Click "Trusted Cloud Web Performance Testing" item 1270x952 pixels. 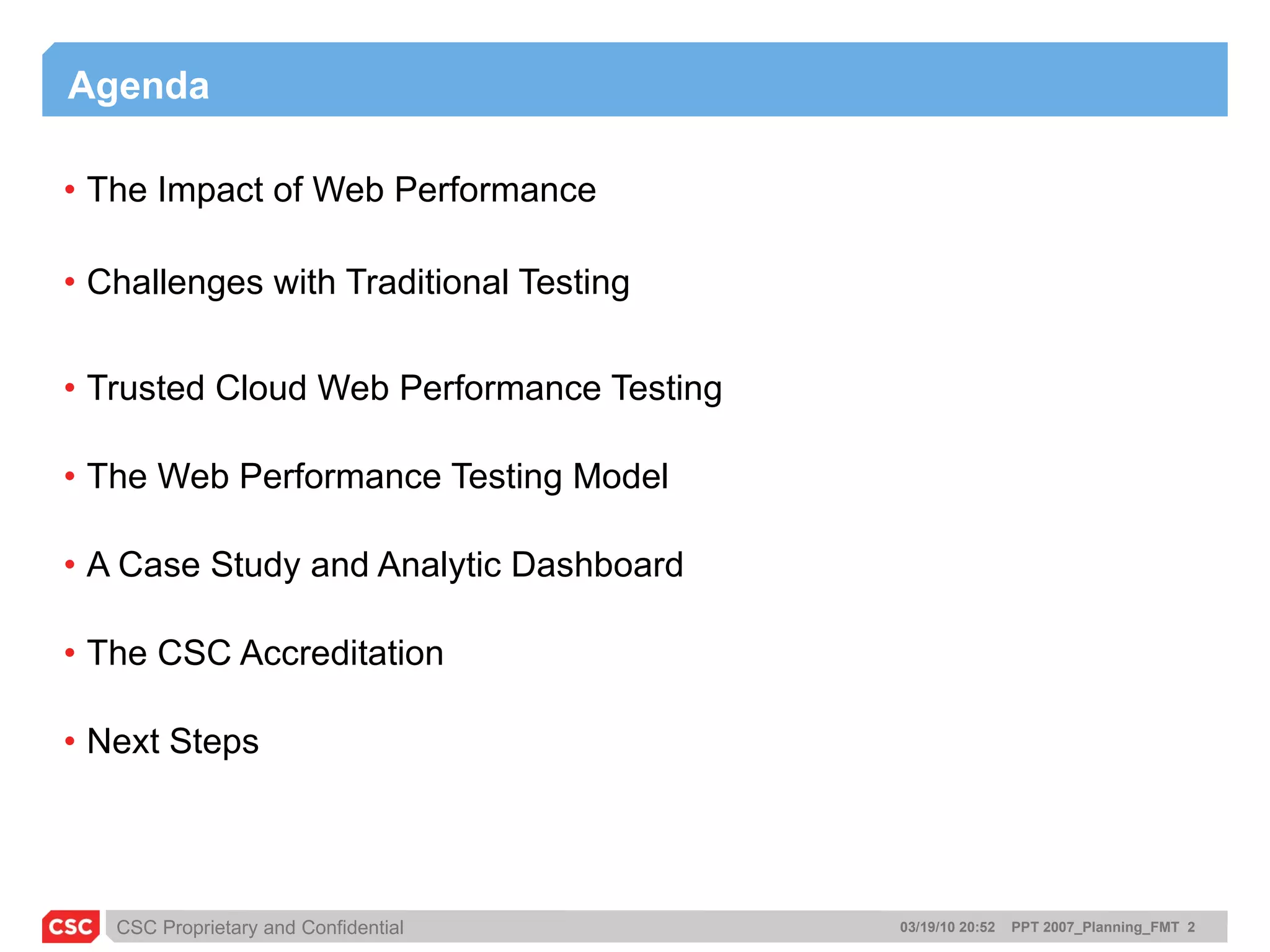(x=404, y=388)
